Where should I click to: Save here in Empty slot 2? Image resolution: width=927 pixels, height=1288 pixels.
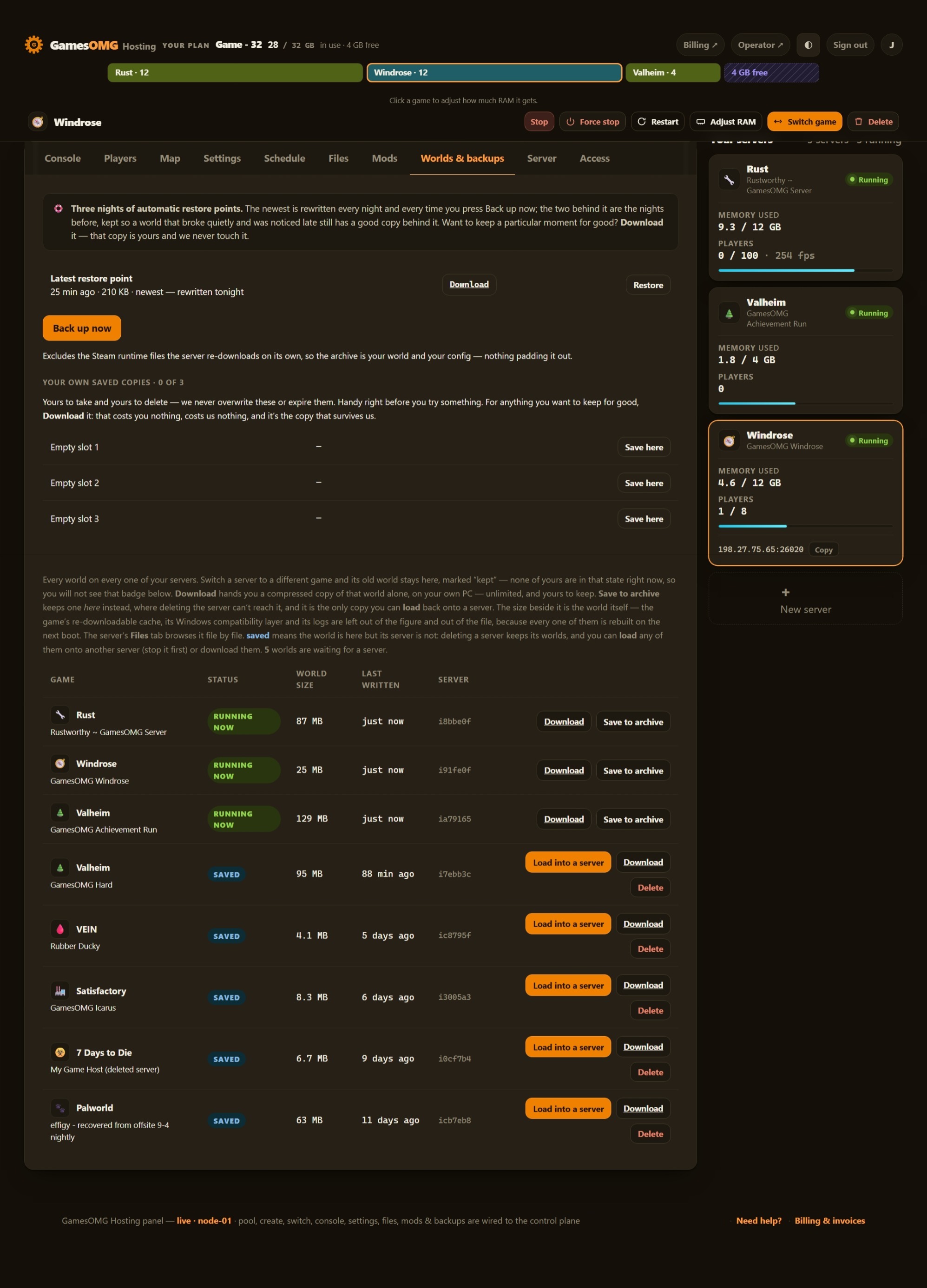point(644,483)
